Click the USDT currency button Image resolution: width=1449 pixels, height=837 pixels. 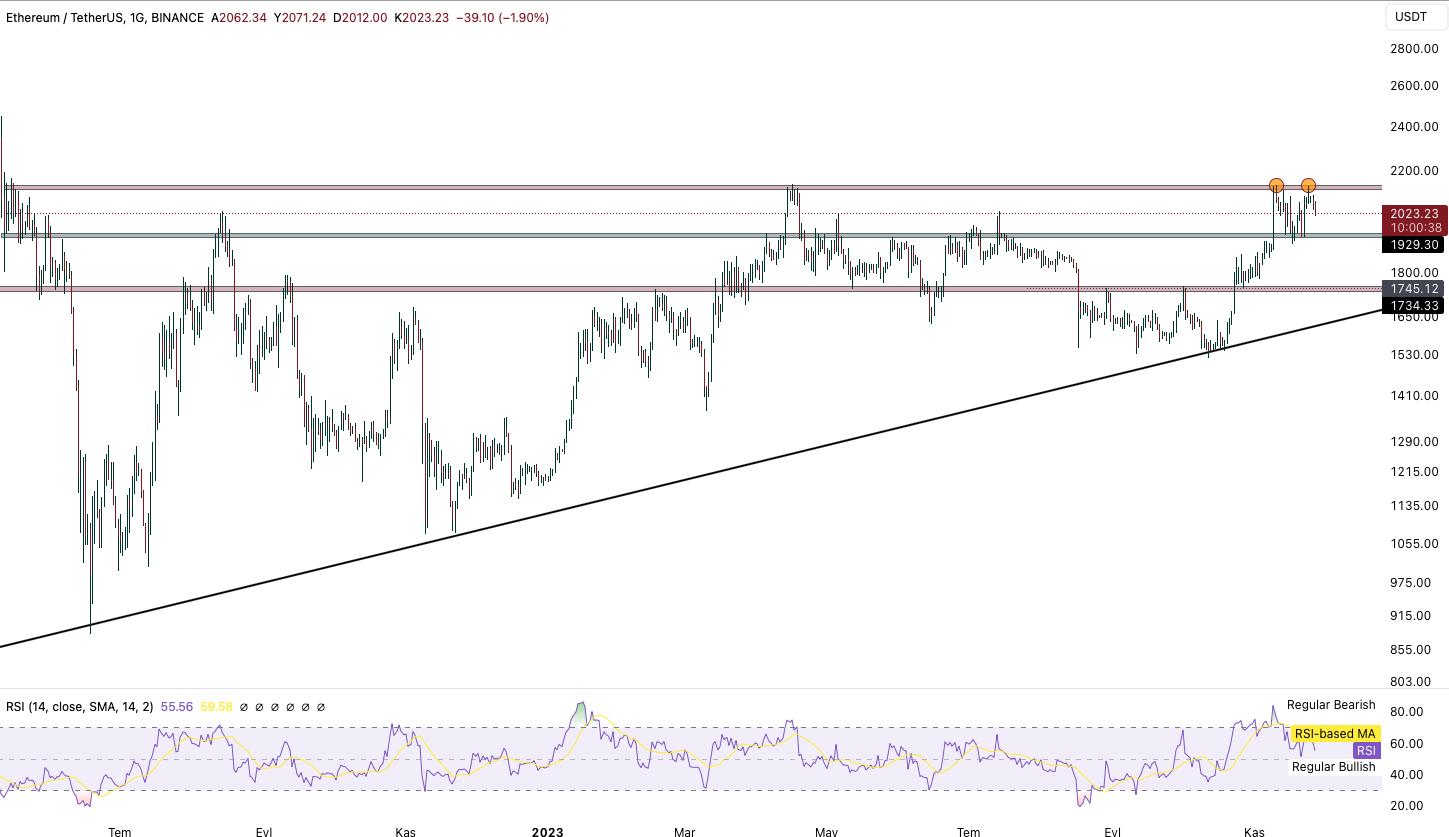[1411, 16]
